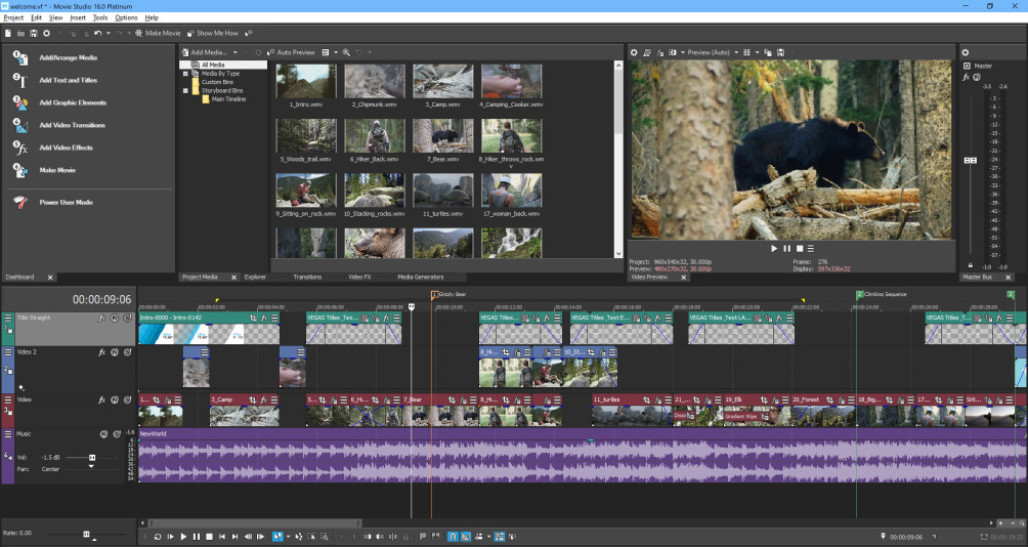Open the Undo history dropdown arrow

click(108, 33)
